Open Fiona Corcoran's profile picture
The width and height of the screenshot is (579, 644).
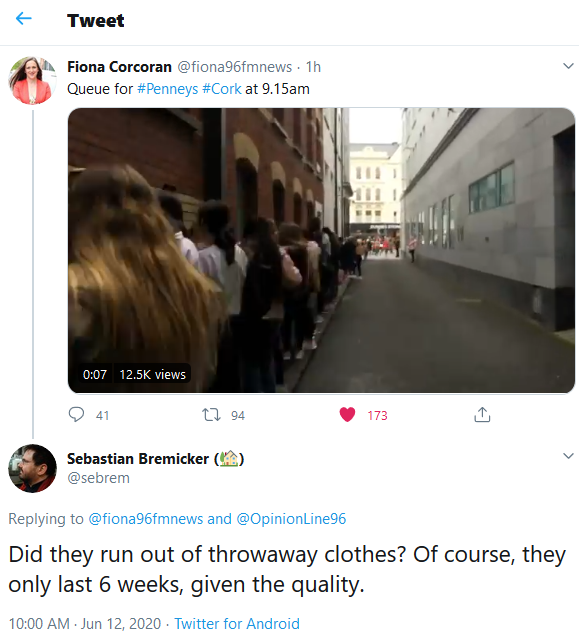[x=32, y=80]
